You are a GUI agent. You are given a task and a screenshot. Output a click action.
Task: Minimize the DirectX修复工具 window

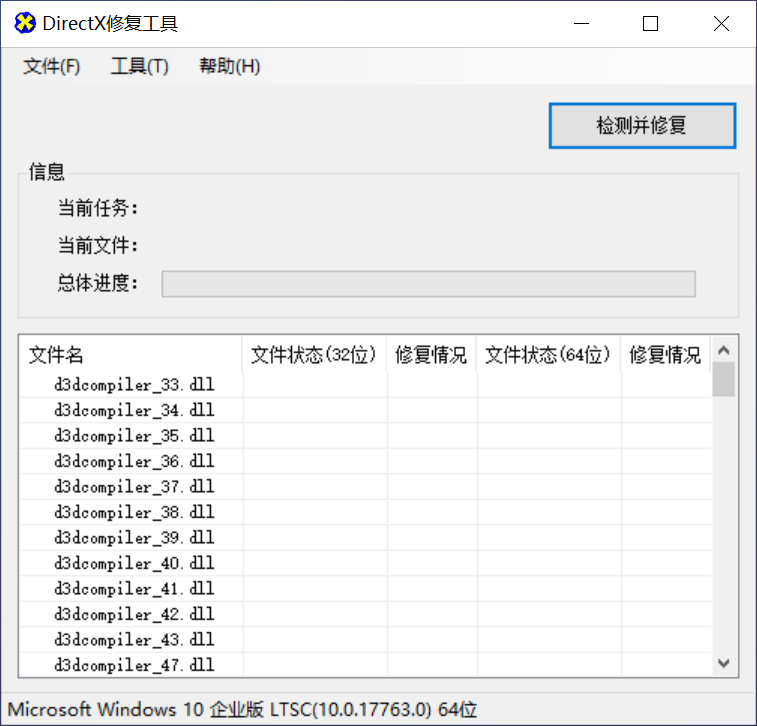click(581, 23)
